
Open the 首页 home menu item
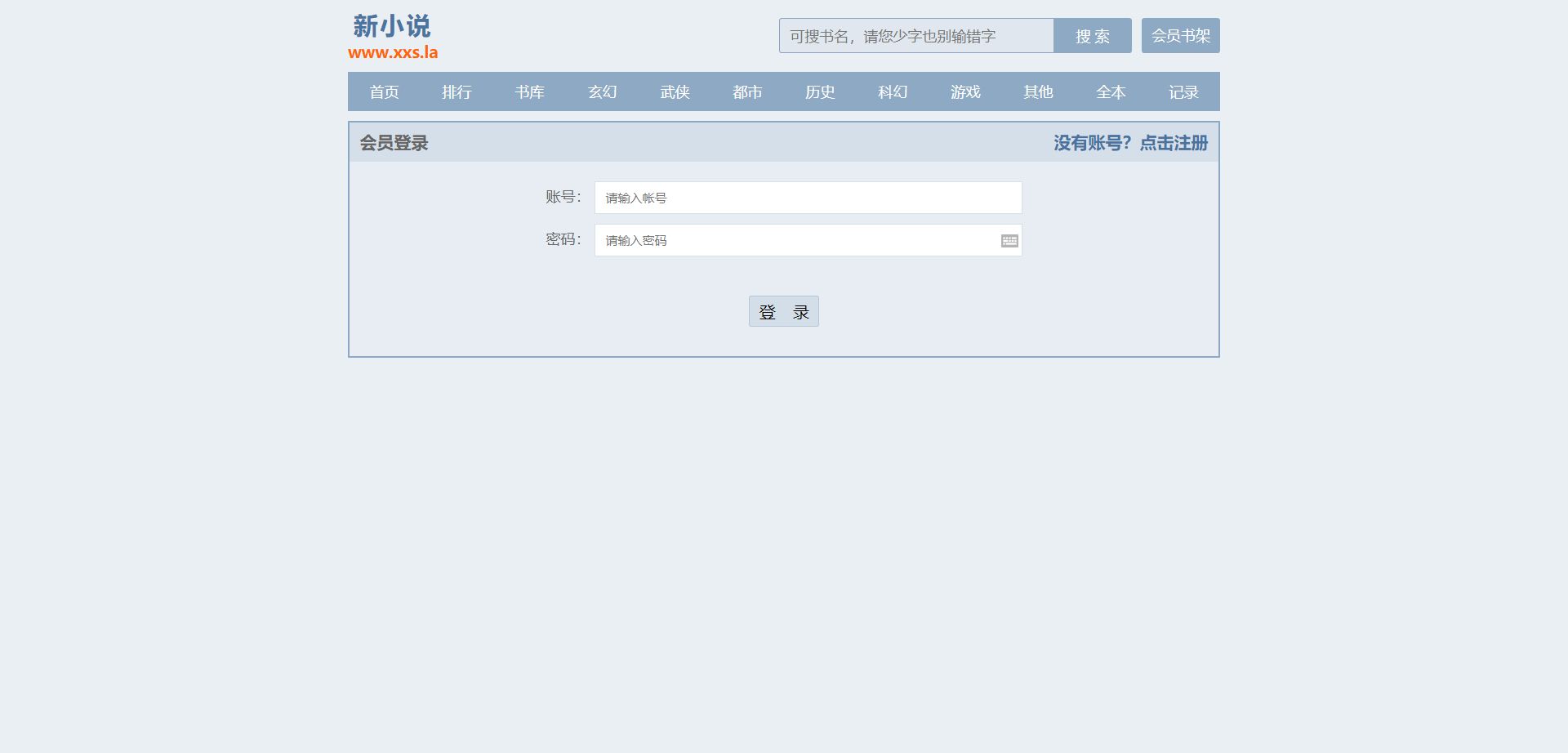(x=384, y=92)
